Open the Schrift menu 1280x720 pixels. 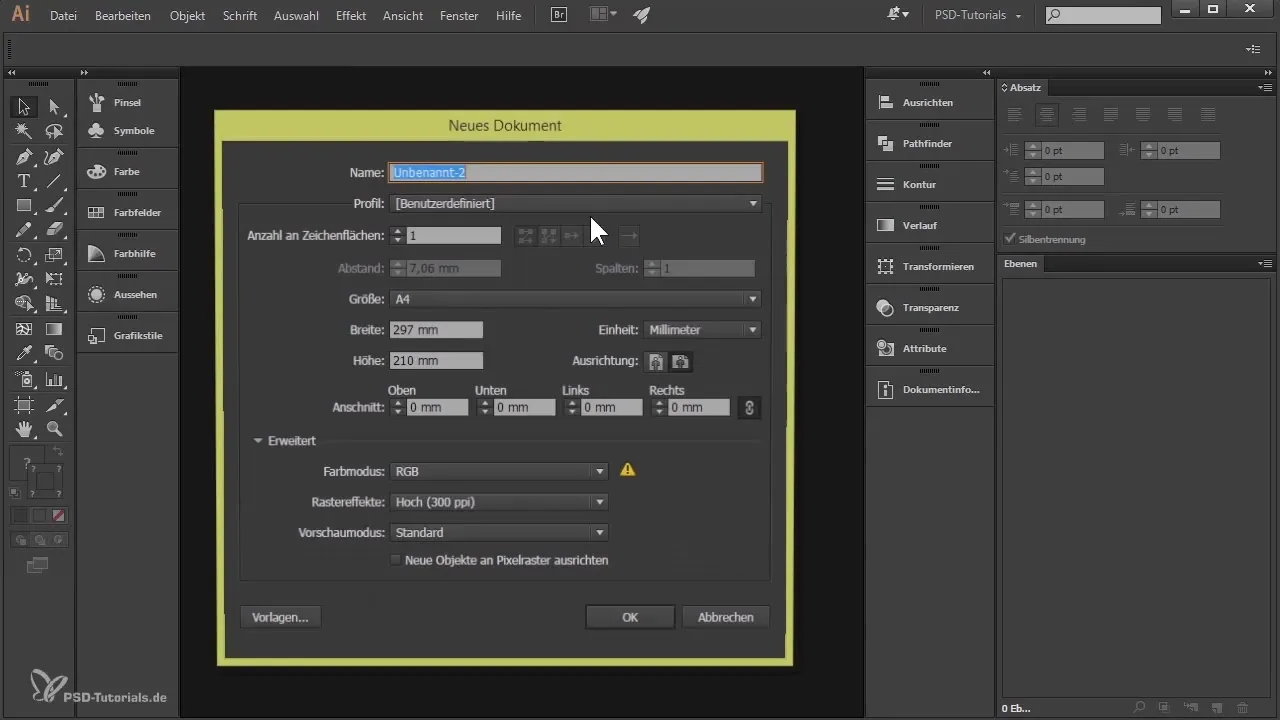(x=240, y=16)
